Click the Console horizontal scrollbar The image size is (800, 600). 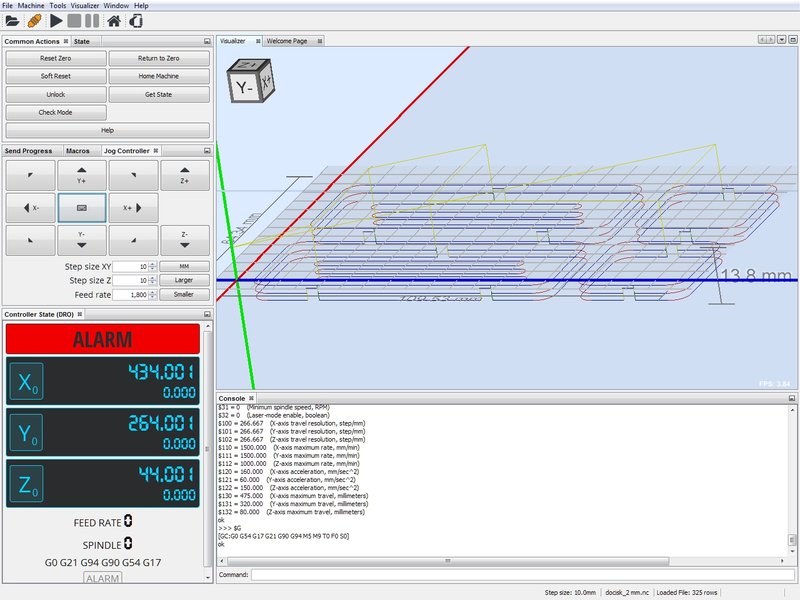point(447,561)
